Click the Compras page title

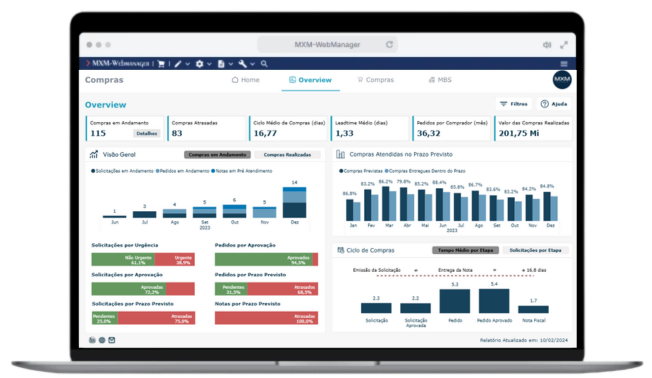click(104, 80)
